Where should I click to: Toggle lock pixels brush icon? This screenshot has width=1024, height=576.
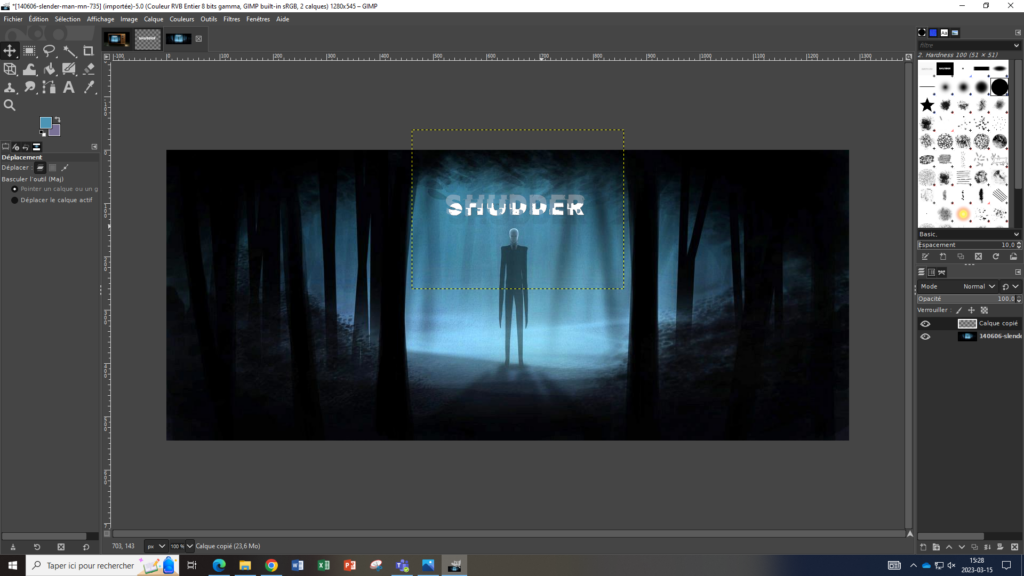click(x=959, y=311)
